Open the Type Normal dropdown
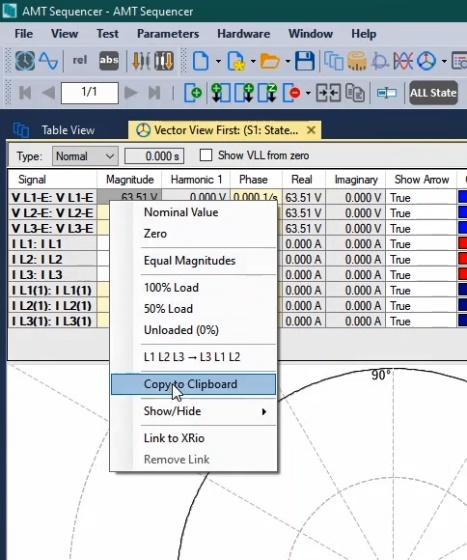 [85, 156]
